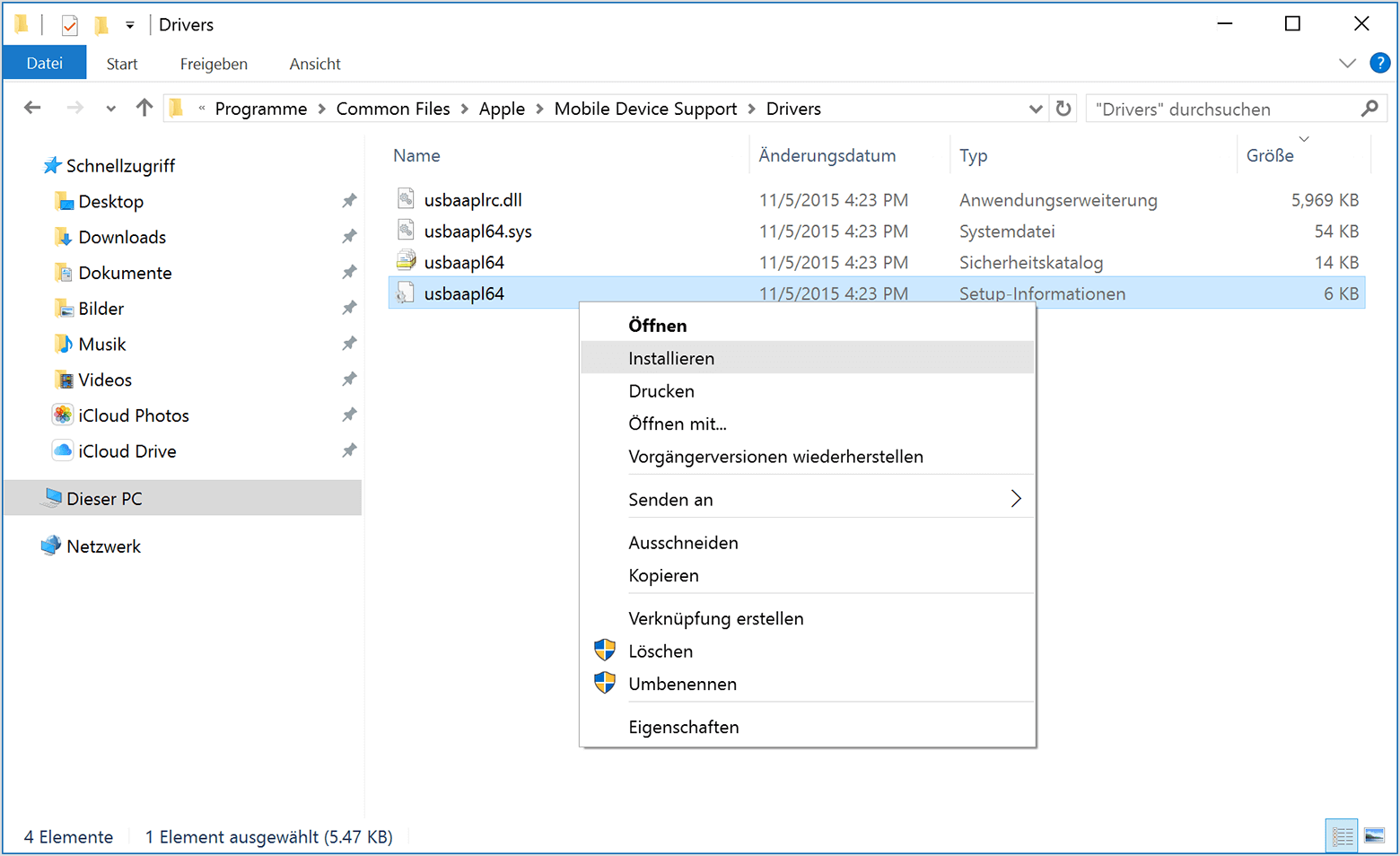Expand the Senden an submenu
The image size is (1400, 856).
point(1016,499)
